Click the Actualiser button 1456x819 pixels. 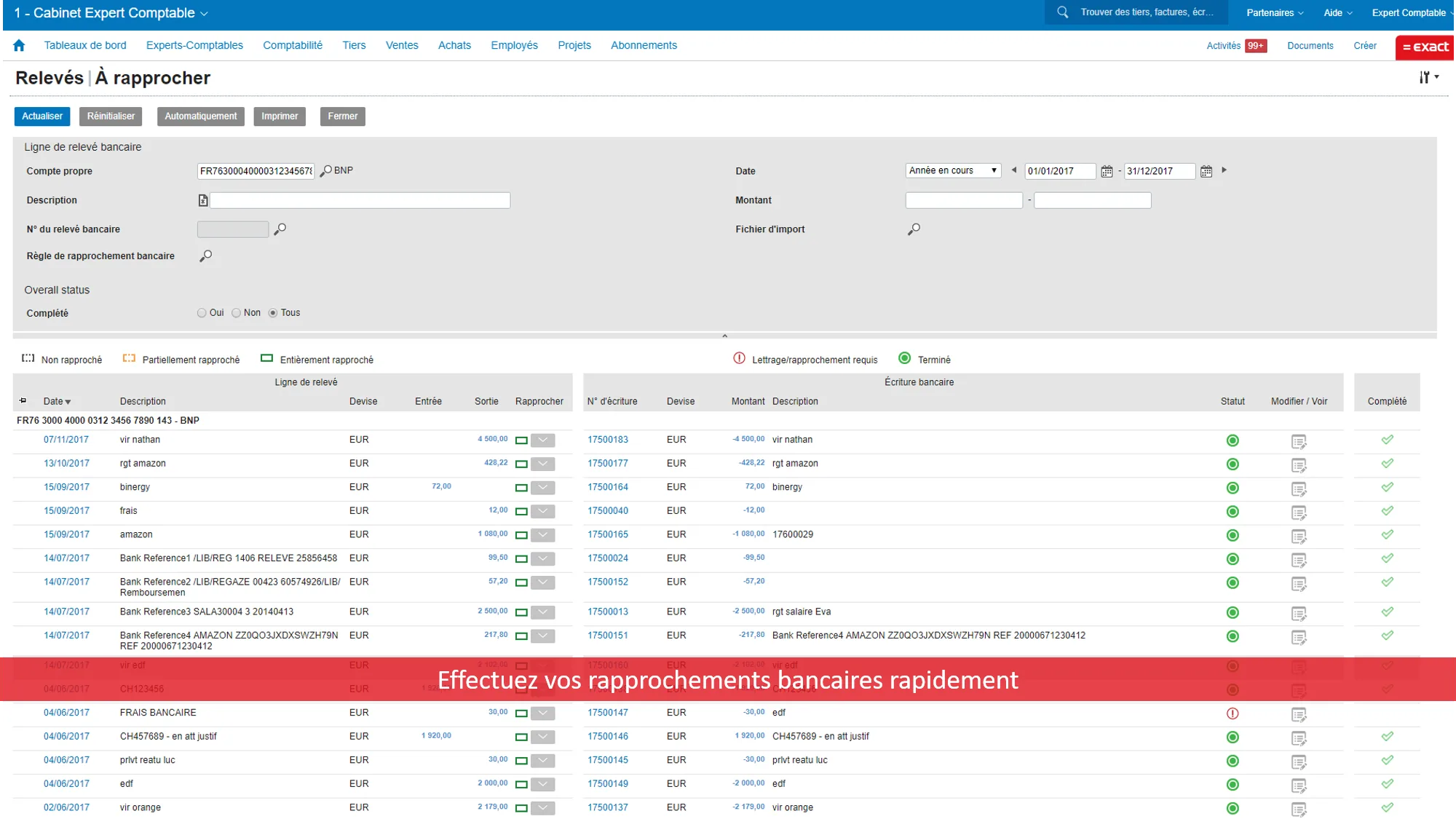pos(42,116)
